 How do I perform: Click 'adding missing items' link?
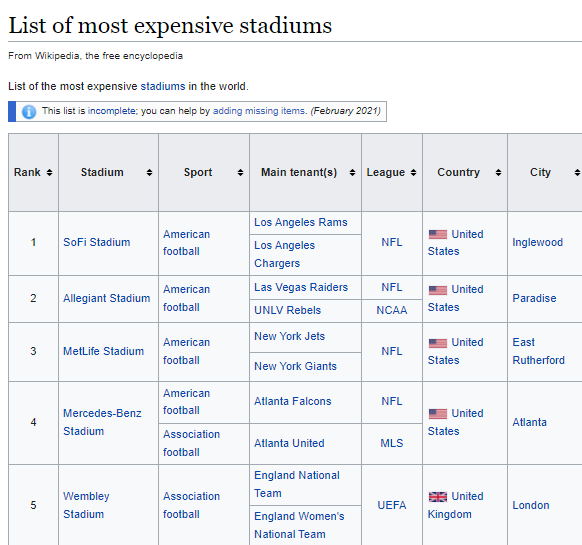point(259,111)
